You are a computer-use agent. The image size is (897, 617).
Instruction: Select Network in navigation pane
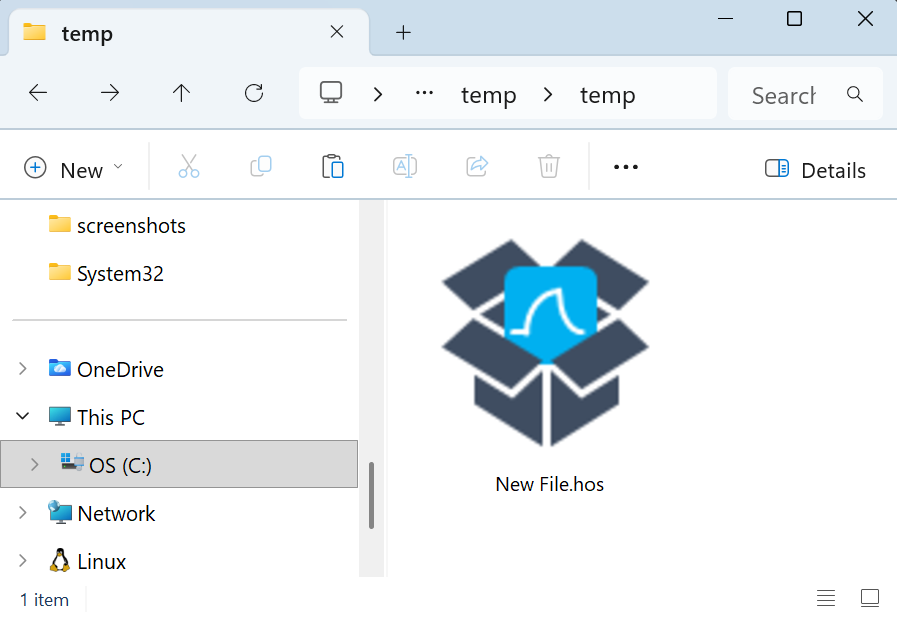(102, 513)
